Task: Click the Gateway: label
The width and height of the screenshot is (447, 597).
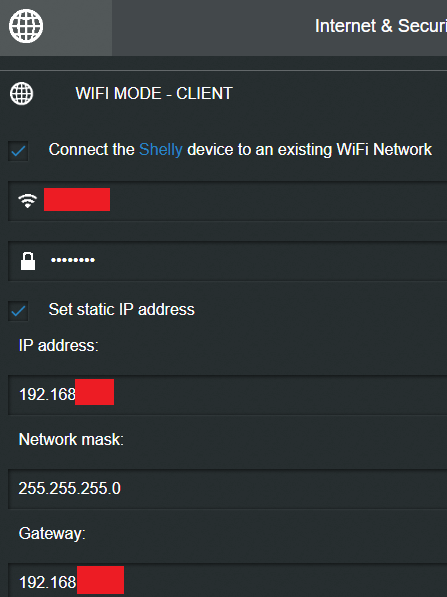Action: pyautogui.click(x=52, y=534)
